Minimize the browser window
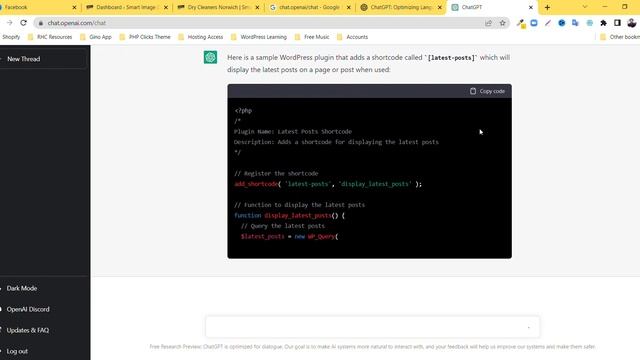 pyautogui.click(x=605, y=7)
